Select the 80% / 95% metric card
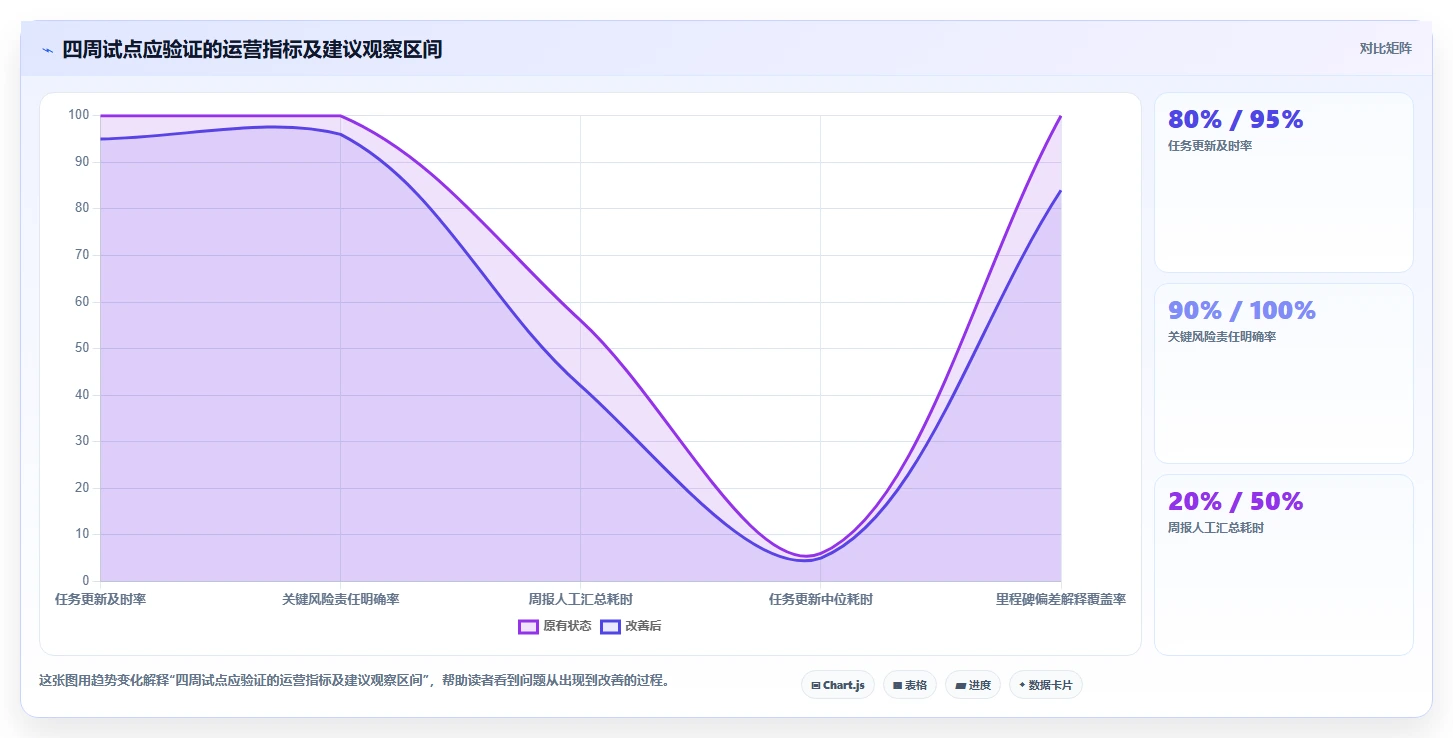Image resolution: width=1453 pixels, height=738 pixels. pyautogui.click(x=1284, y=182)
